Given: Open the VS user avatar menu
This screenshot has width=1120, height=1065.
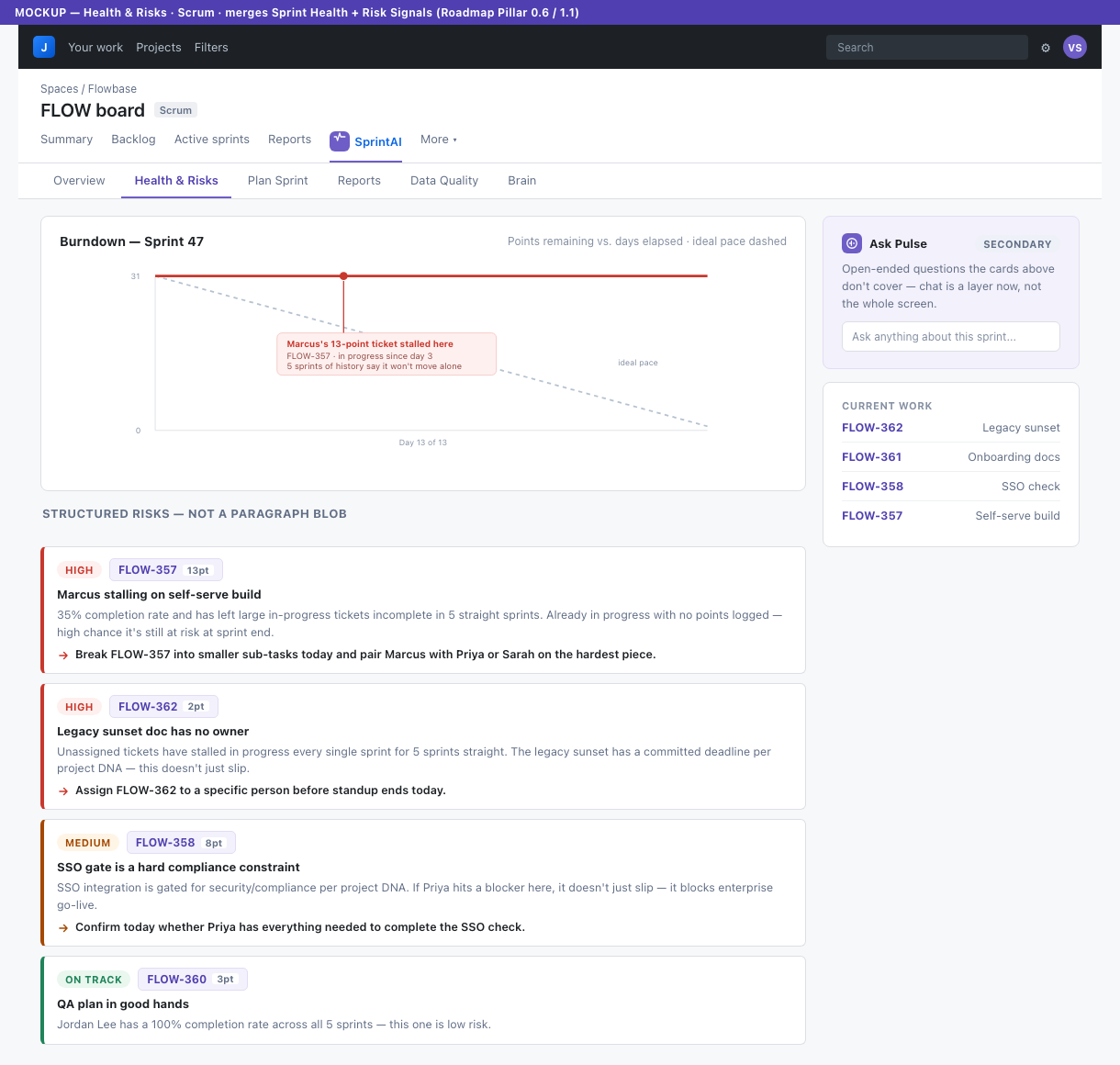Looking at the screenshot, I should [1075, 47].
